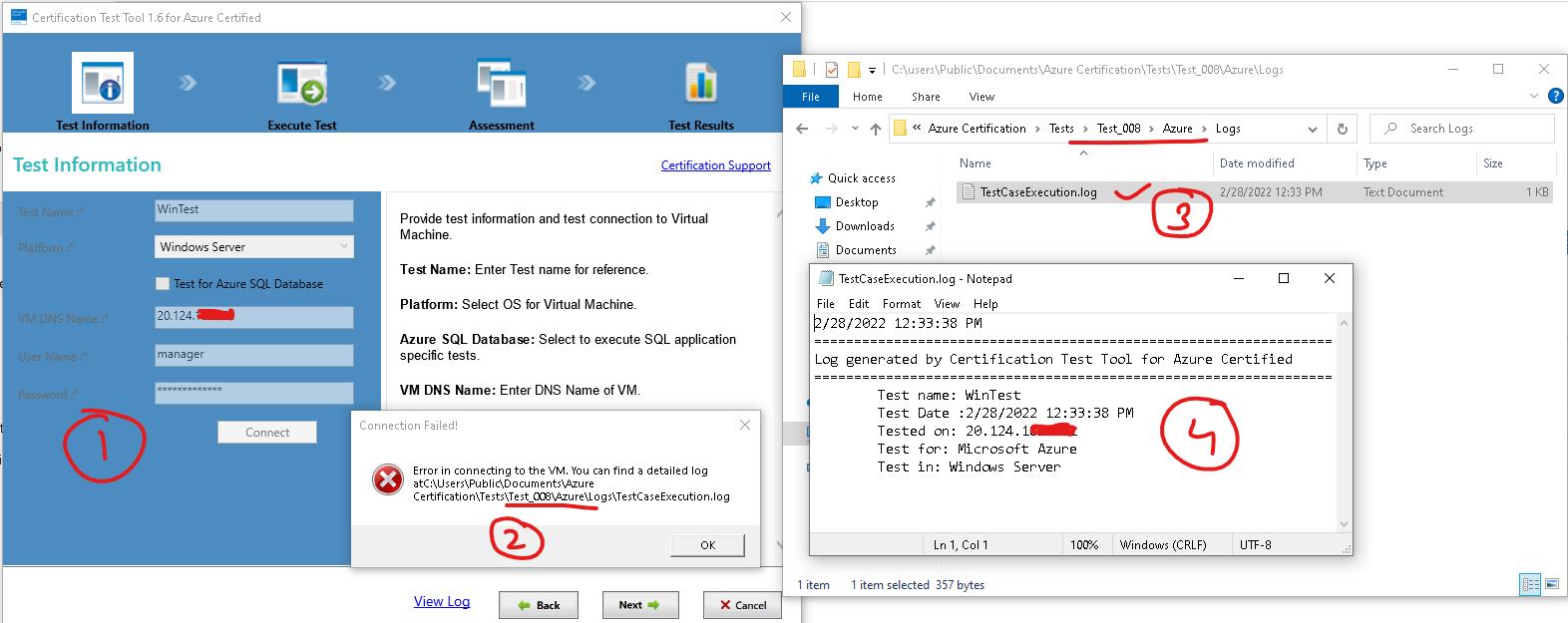Click the Explorer Help question mark icon
The image size is (1568, 623).
point(1555,97)
